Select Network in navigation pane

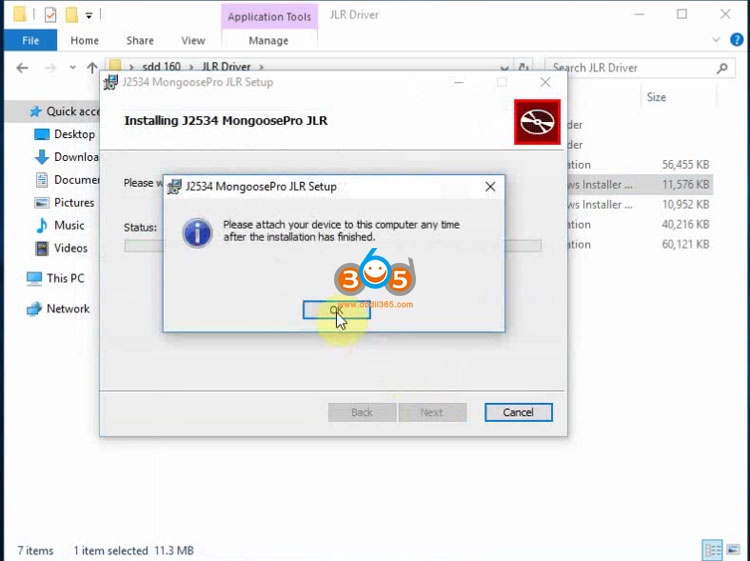tap(59, 309)
